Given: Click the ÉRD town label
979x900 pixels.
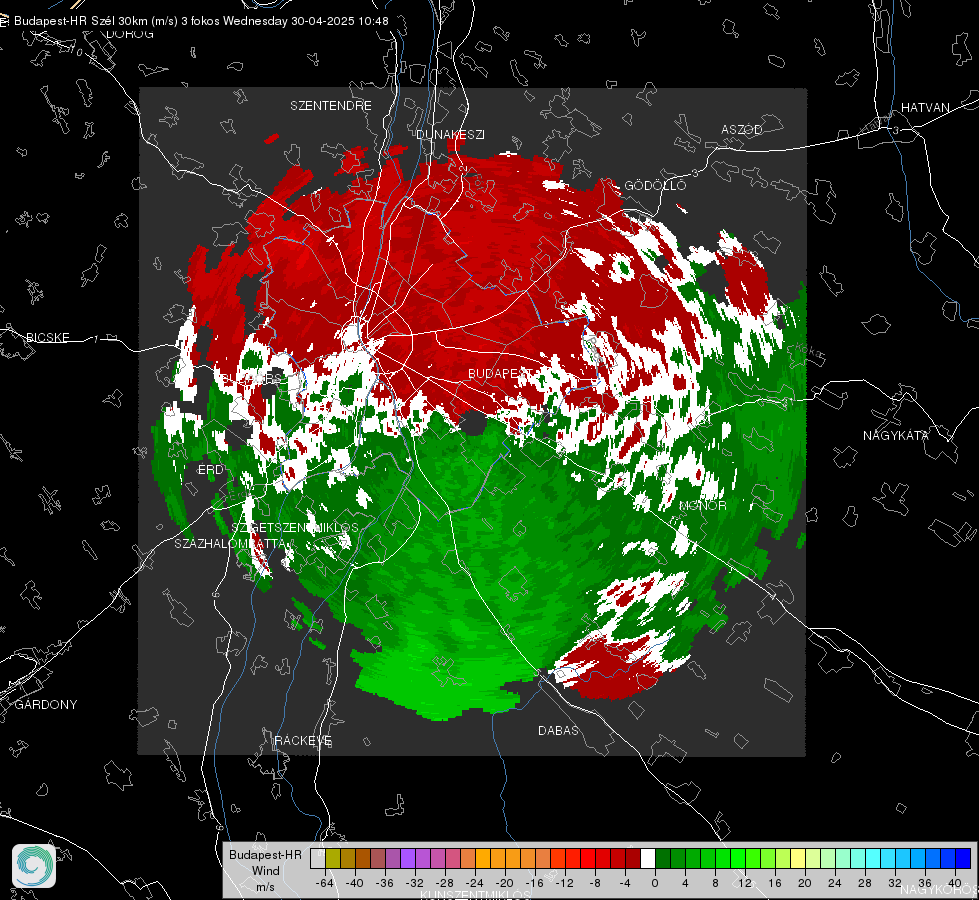Looking at the screenshot, I should click(210, 470).
